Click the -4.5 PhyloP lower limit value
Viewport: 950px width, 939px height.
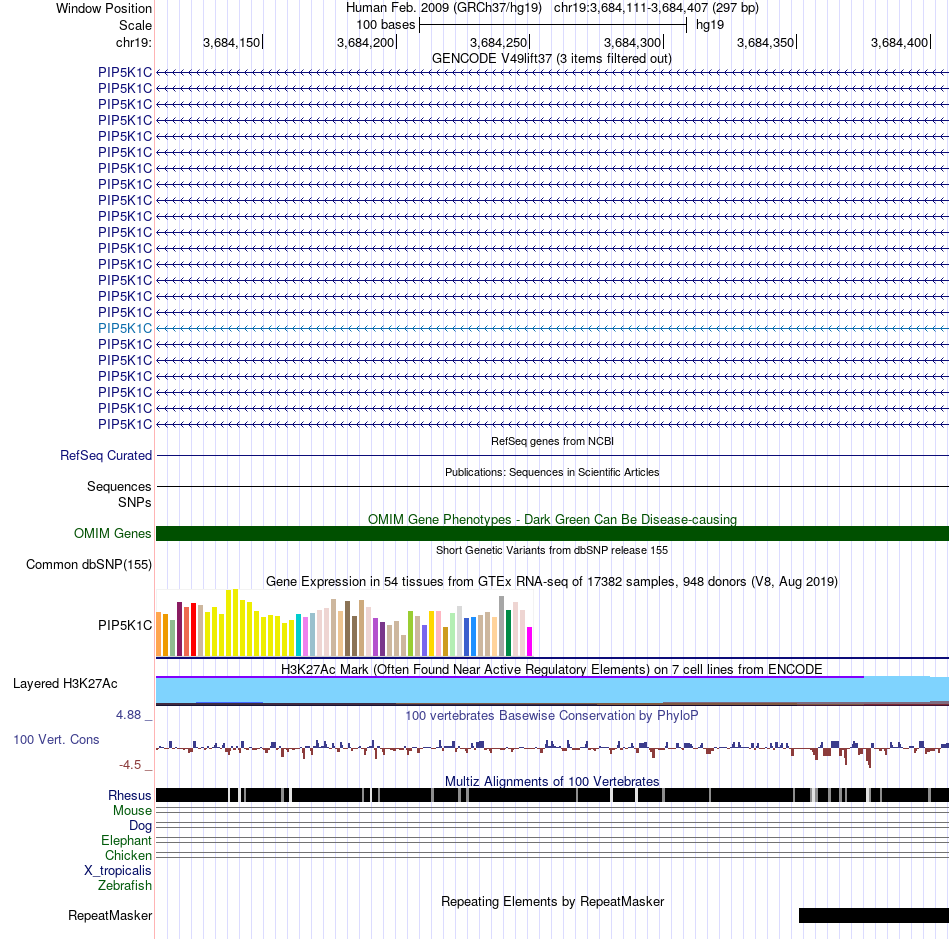(130, 765)
